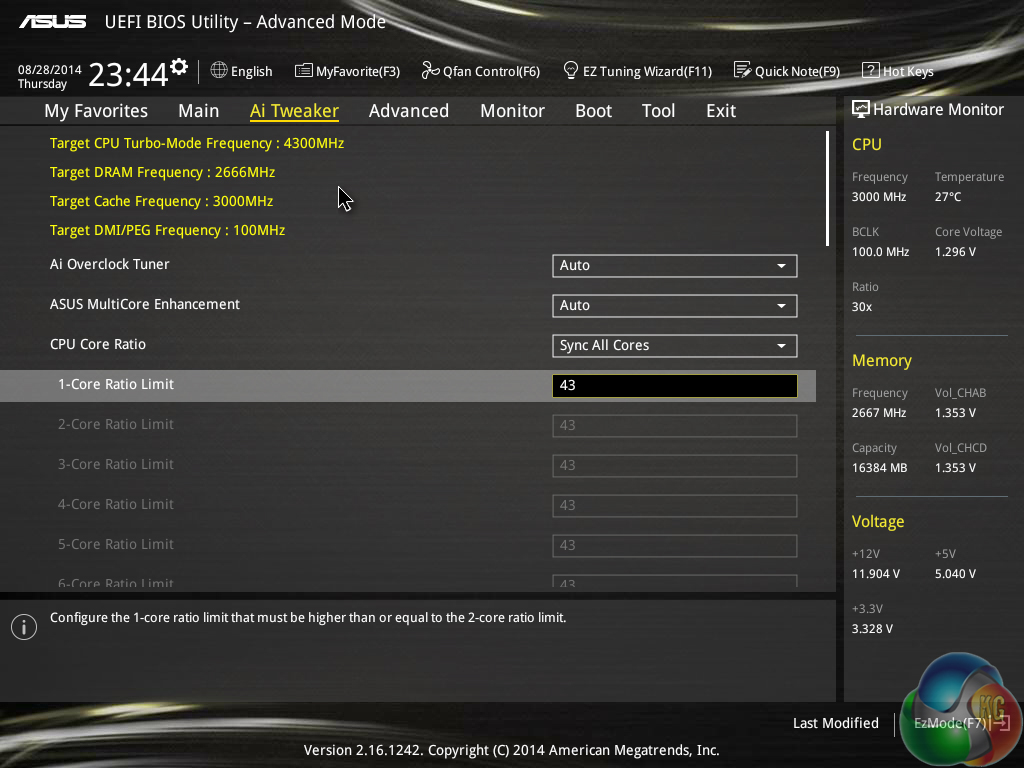Viewport: 1024px width, 768px height.
Task: Select the 1-Core Ratio Limit row label
Action: [x=116, y=384]
